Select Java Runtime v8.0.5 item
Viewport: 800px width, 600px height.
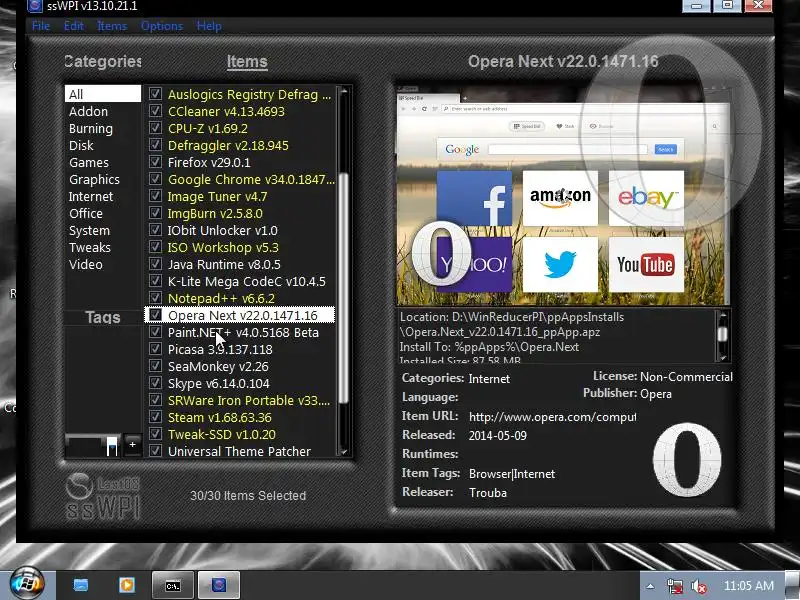tap(240, 264)
